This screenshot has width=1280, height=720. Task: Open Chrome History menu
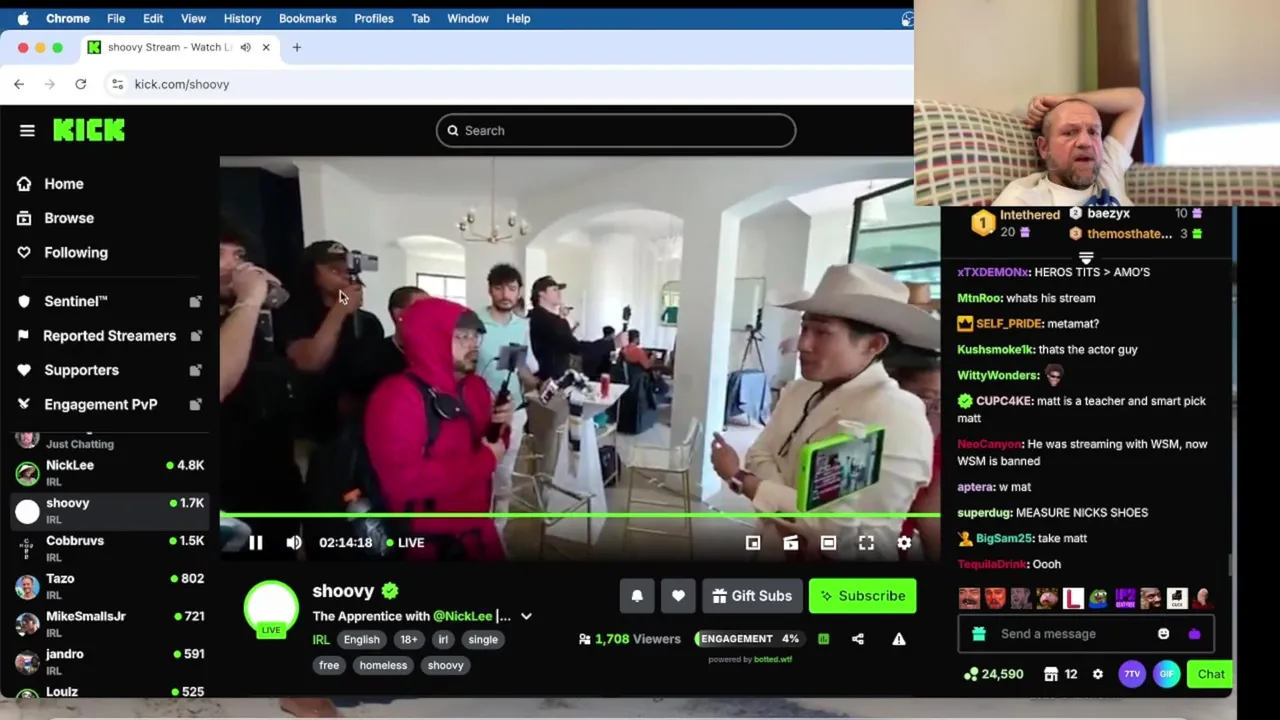pyautogui.click(x=242, y=18)
